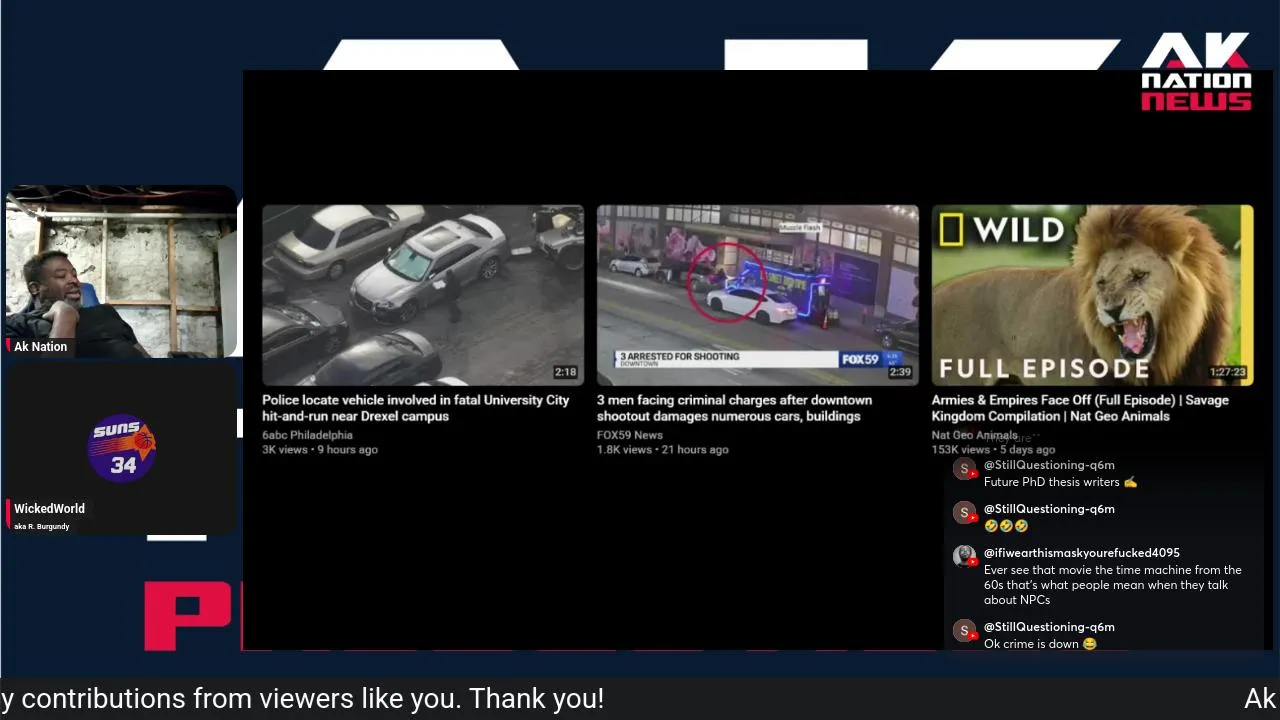1280x720 pixels.
Task: Click avatar beside 'Ok crime is down' comment
Action: [964, 631]
